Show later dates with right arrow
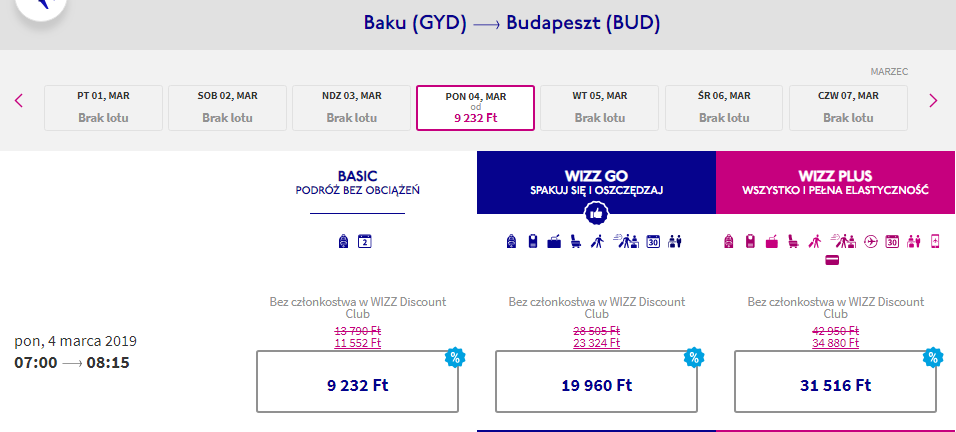Image resolution: width=956 pixels, height=432 pixels. click(933, 100)
